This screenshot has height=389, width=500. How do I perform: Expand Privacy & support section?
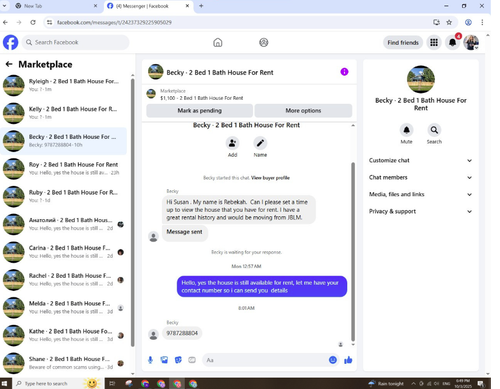point(421,211)
